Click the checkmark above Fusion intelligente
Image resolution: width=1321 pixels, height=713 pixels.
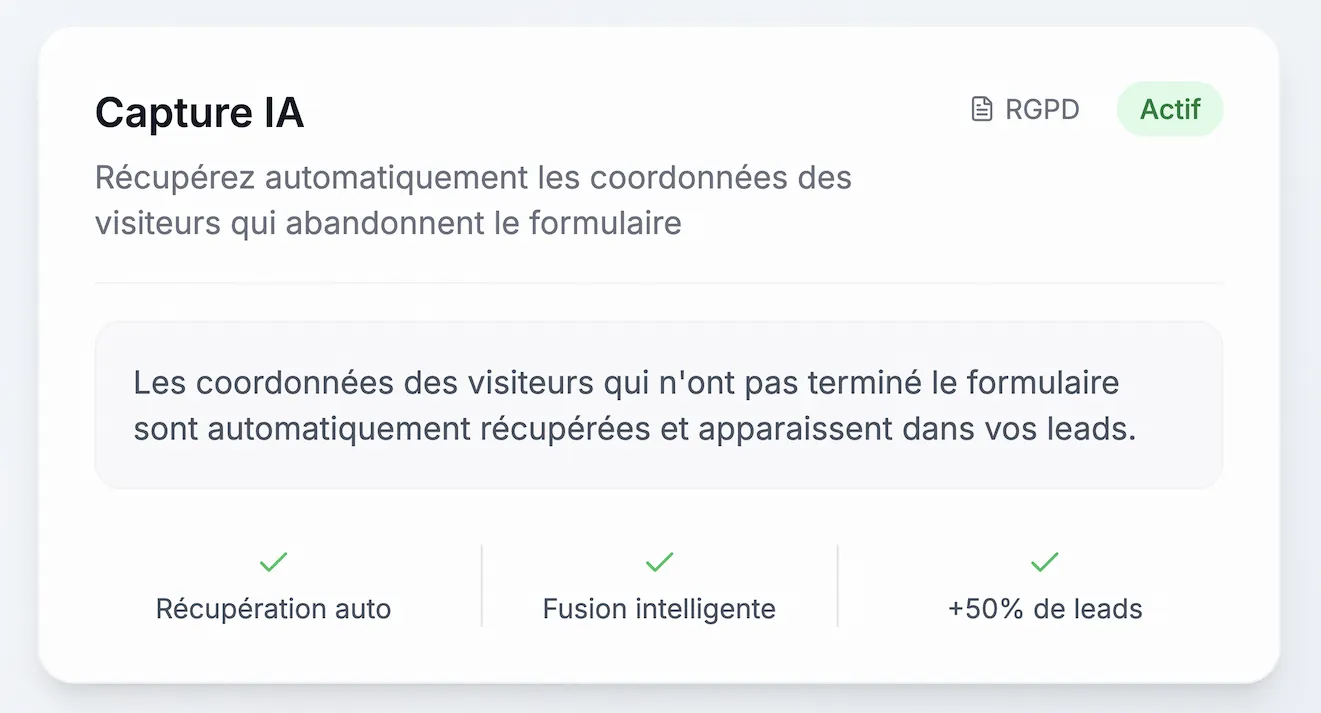pyautogui.click(x=659, y=562)
